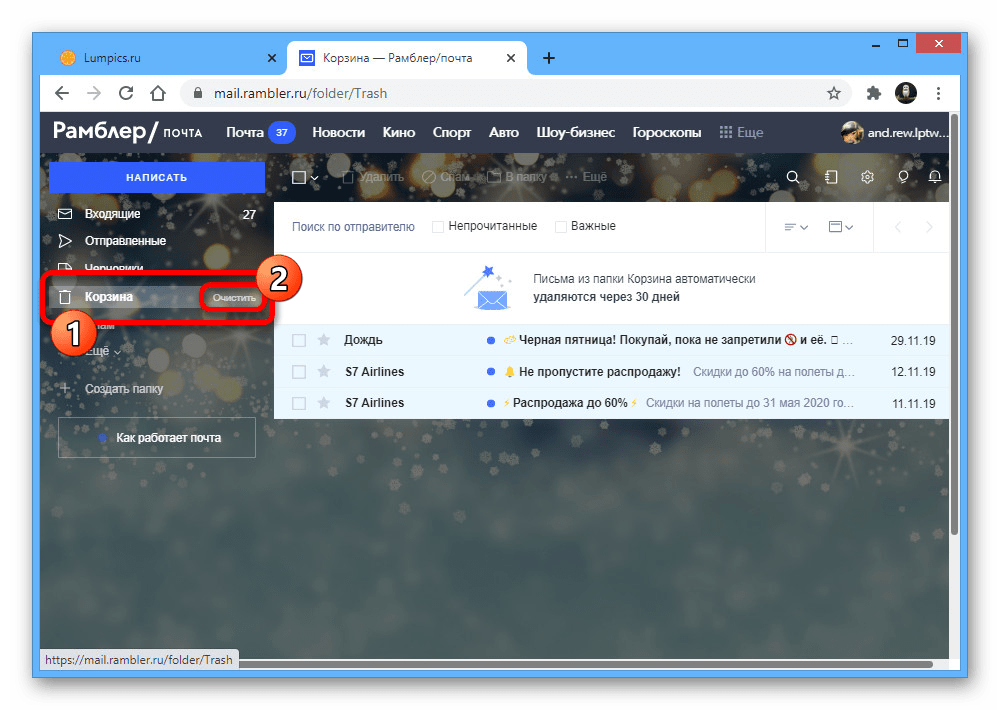Click the notifications bell icon
The image size is (1000, 710).
pyautogui.click(x=935, y=177)
